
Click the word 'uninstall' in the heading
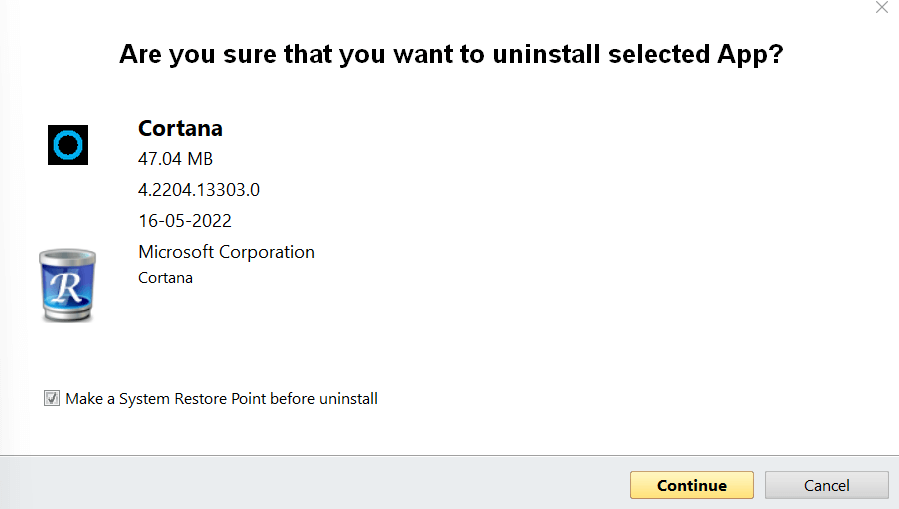[553, 54]
